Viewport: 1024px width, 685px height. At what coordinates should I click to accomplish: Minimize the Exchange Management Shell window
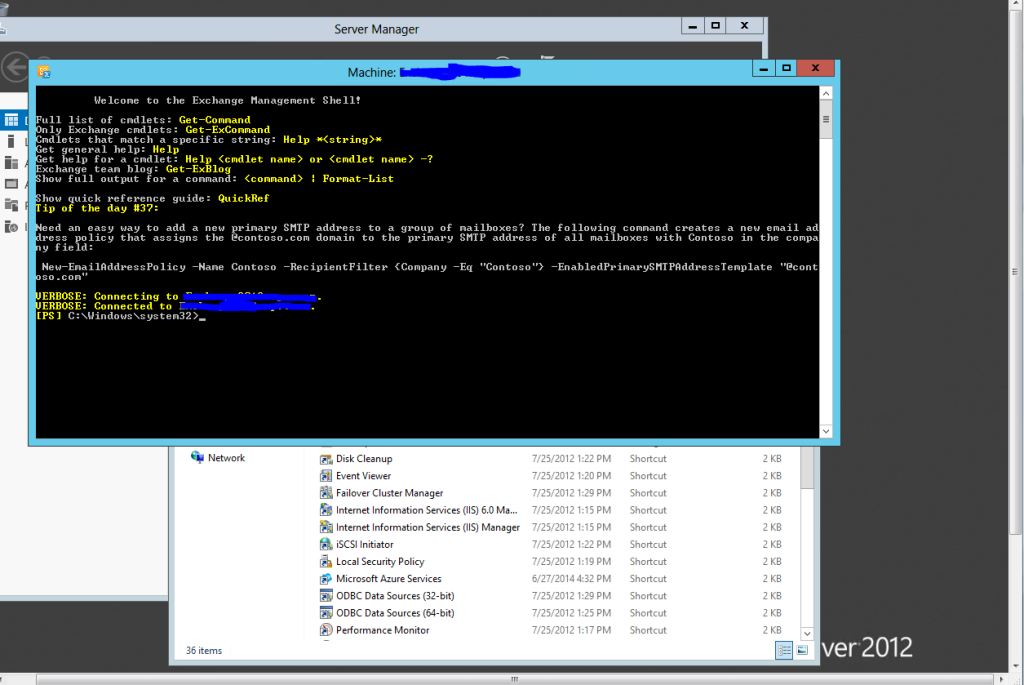point(763,68)
